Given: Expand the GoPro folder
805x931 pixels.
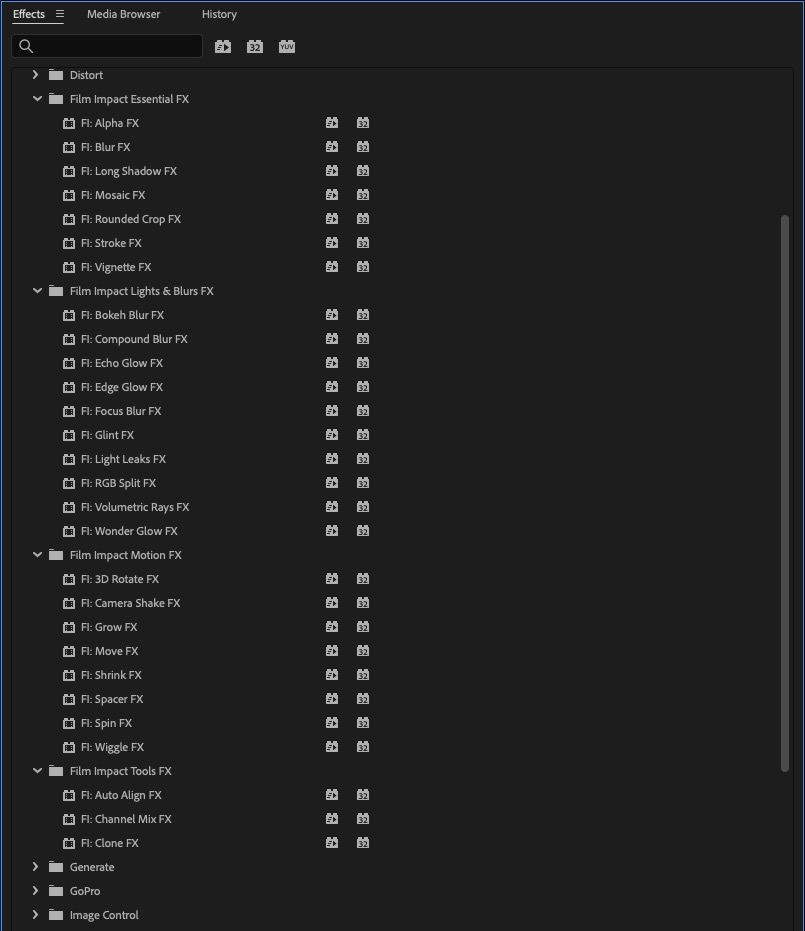Looking at the screenshot, I should coord(36,891).
